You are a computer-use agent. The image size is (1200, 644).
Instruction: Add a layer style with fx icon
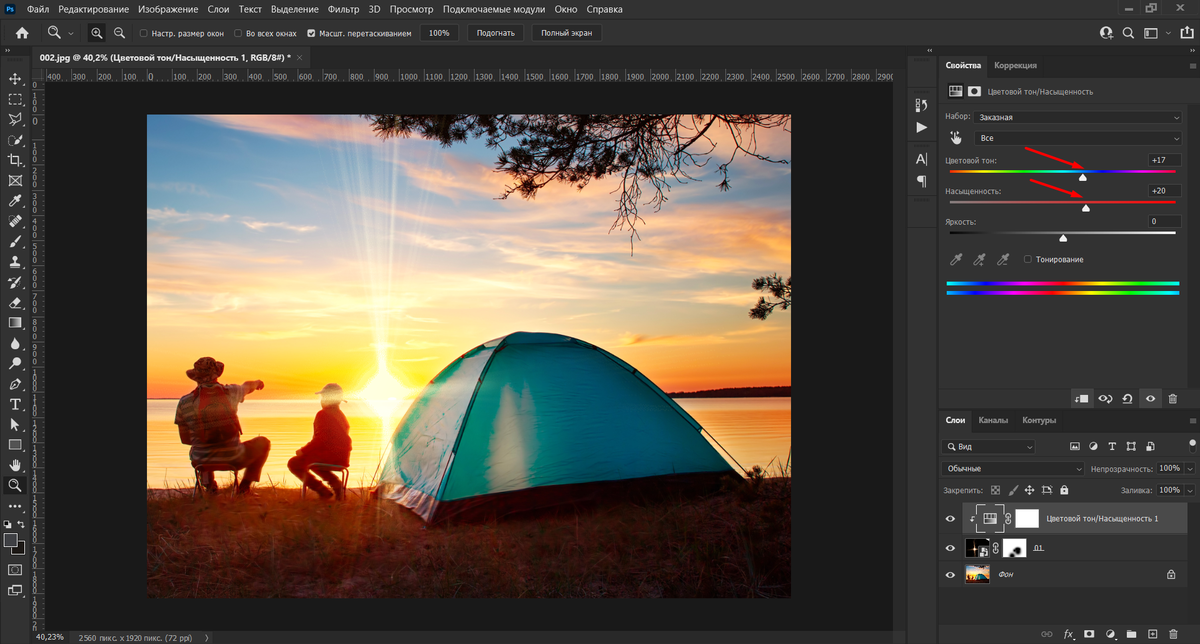click(x=1068, y=634)
